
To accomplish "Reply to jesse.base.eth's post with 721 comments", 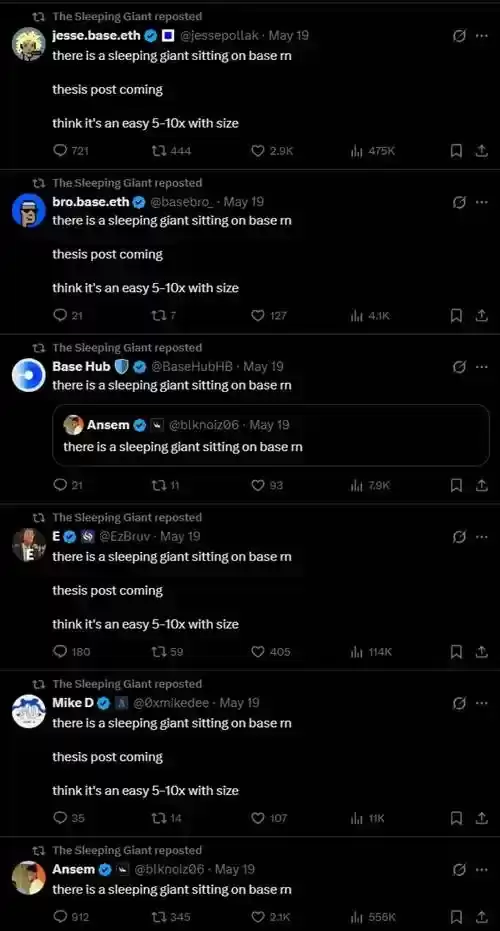I will 71,151.
